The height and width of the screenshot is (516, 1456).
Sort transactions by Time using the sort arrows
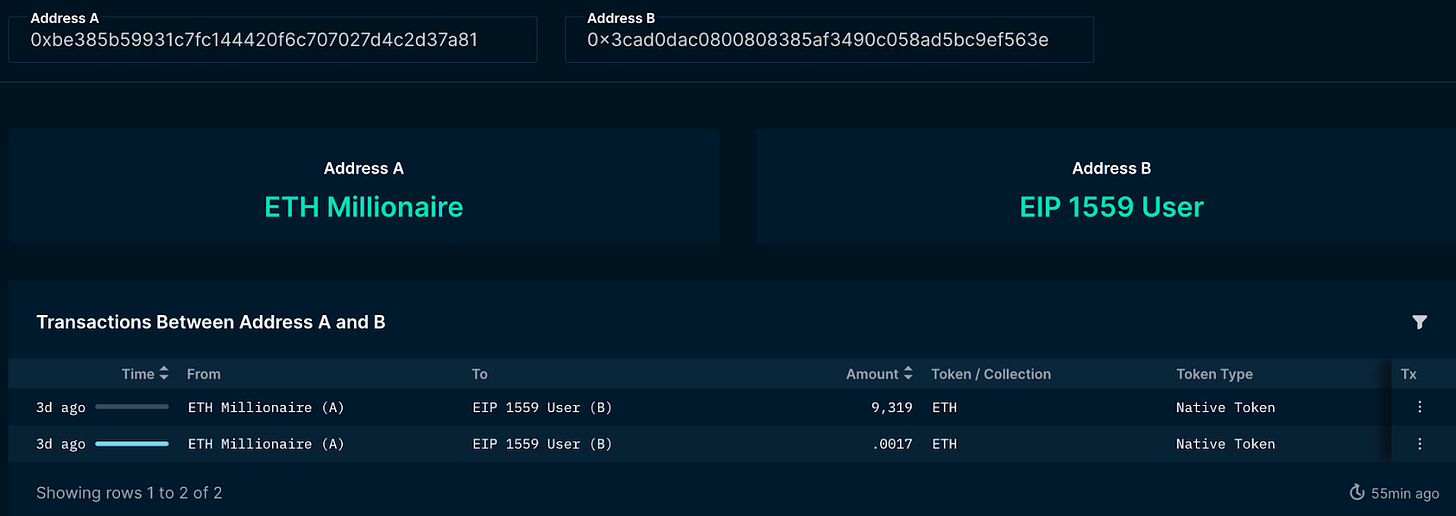tap(164, 374)
